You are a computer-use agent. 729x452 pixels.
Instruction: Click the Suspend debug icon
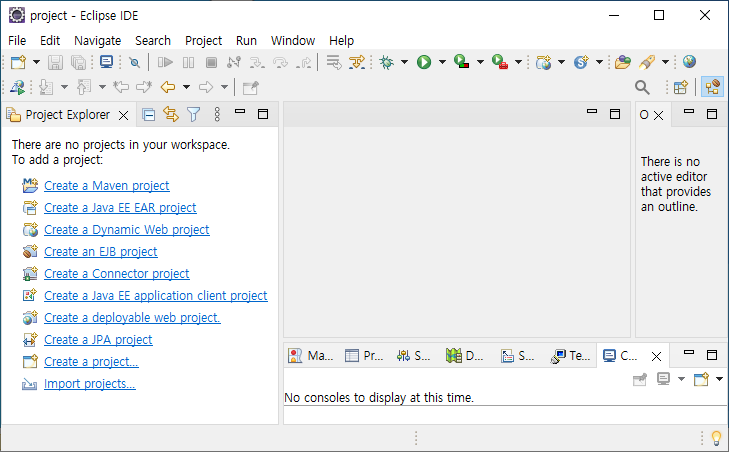click(188, 62)
